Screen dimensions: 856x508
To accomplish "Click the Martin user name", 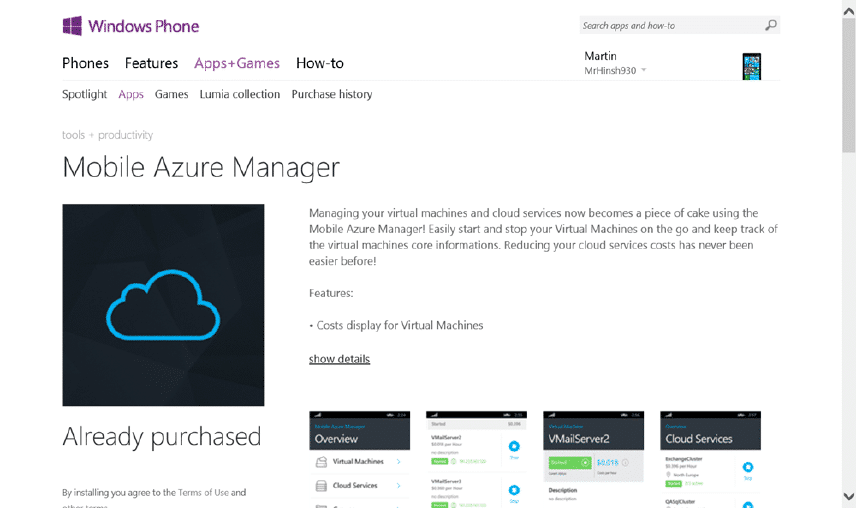I will pyautogui.click(x=601, y=56).
